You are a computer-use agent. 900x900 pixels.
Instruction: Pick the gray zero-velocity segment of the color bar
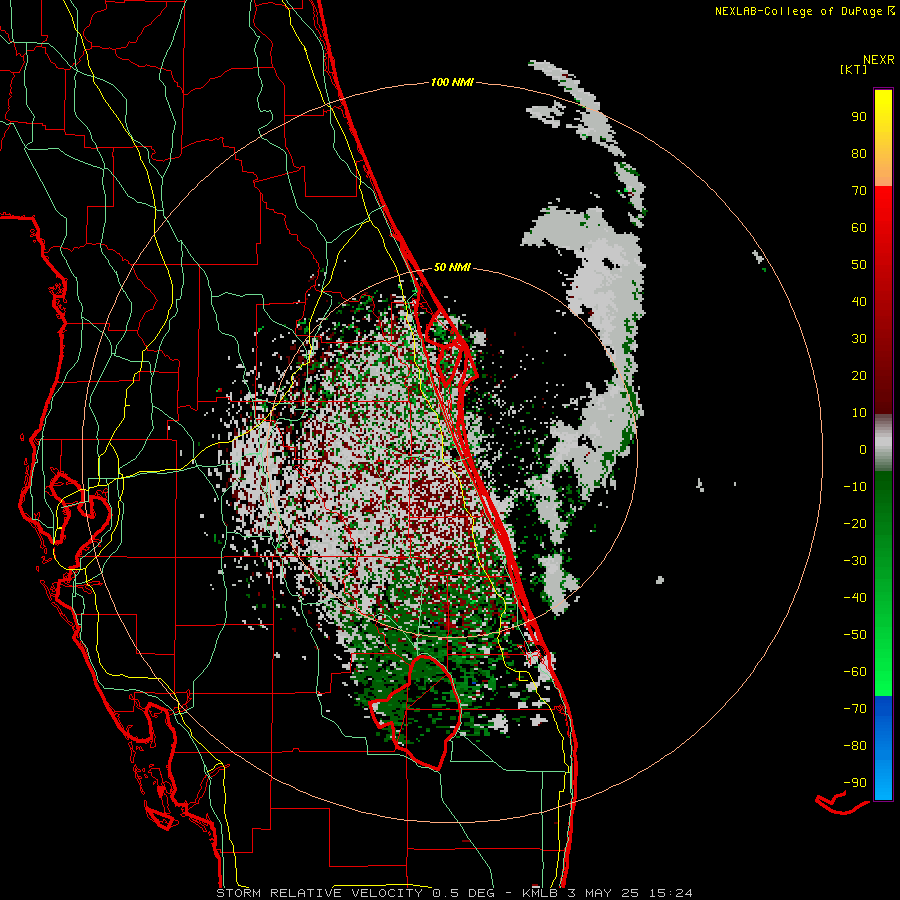883,443
